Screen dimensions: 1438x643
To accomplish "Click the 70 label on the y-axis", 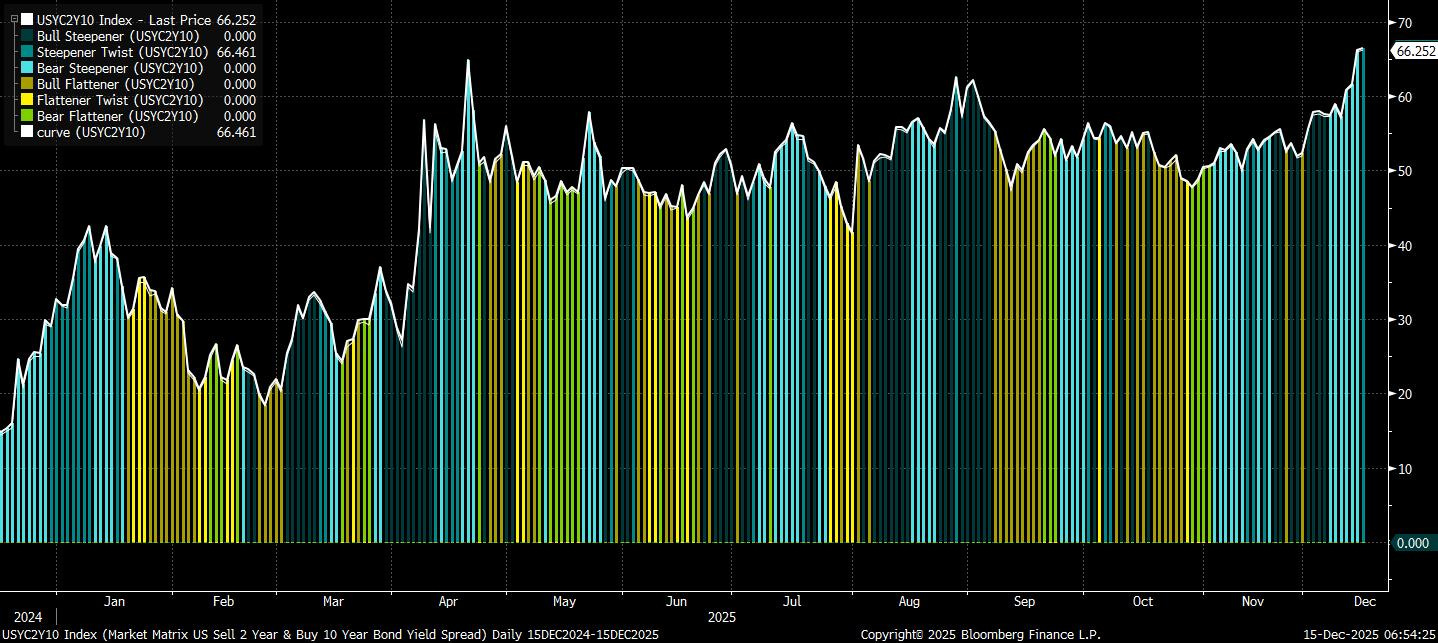I will (x=1405, y=22).
